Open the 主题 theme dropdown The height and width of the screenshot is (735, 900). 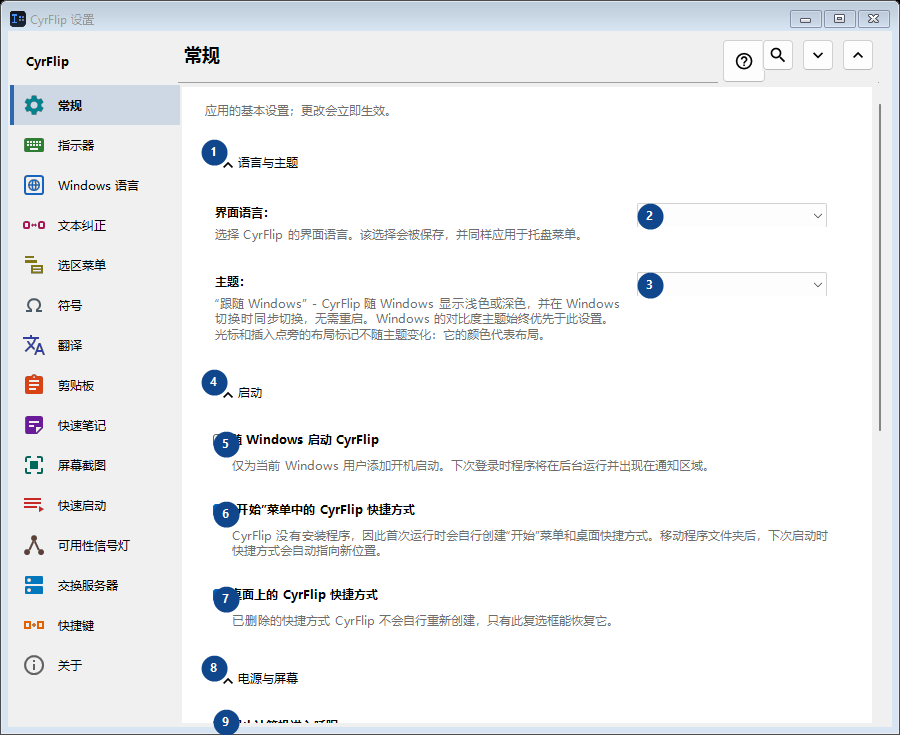[x=732, y=285]
